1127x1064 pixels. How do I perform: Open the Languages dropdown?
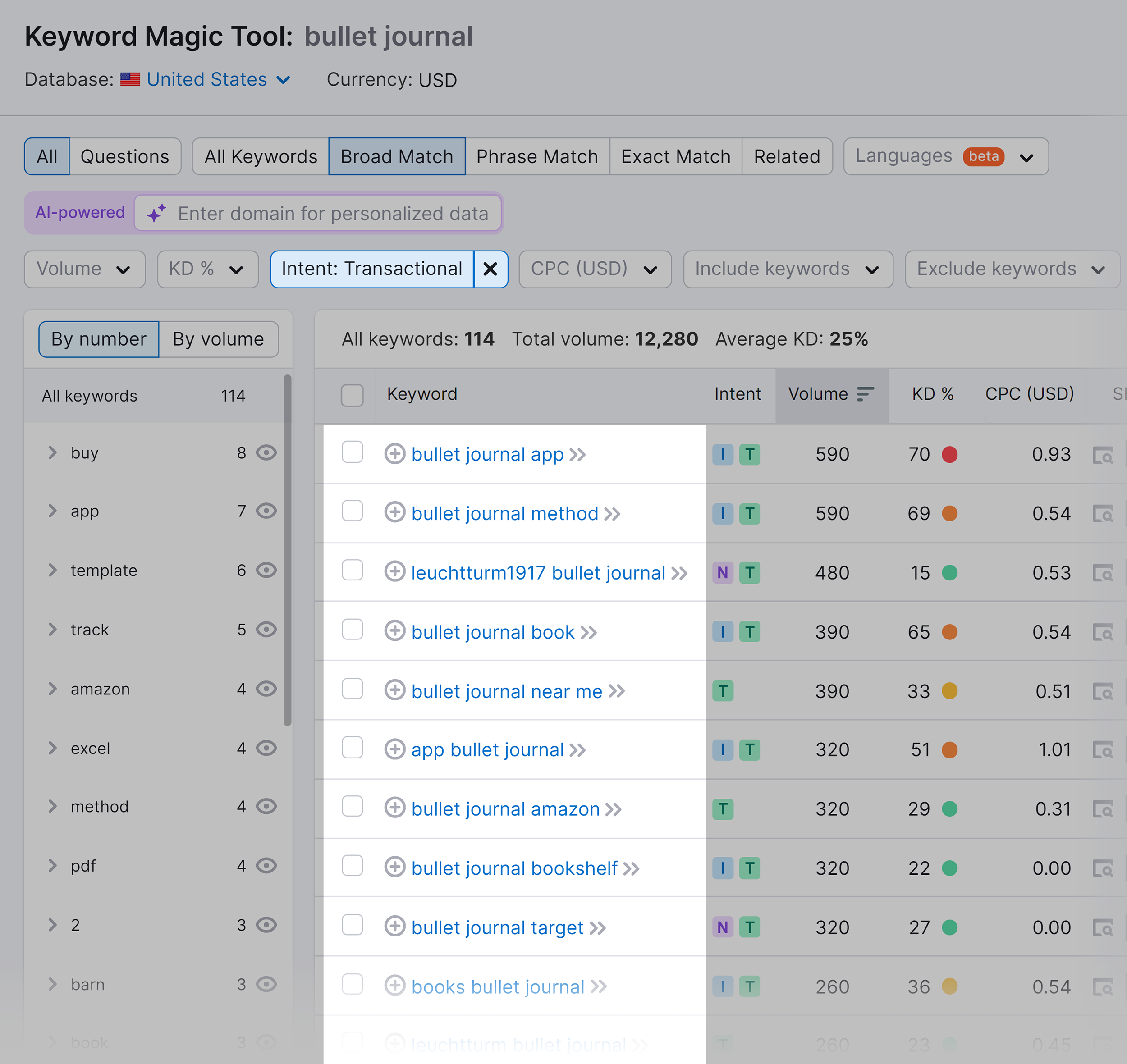pyautogui.click(x=945, y=156)
